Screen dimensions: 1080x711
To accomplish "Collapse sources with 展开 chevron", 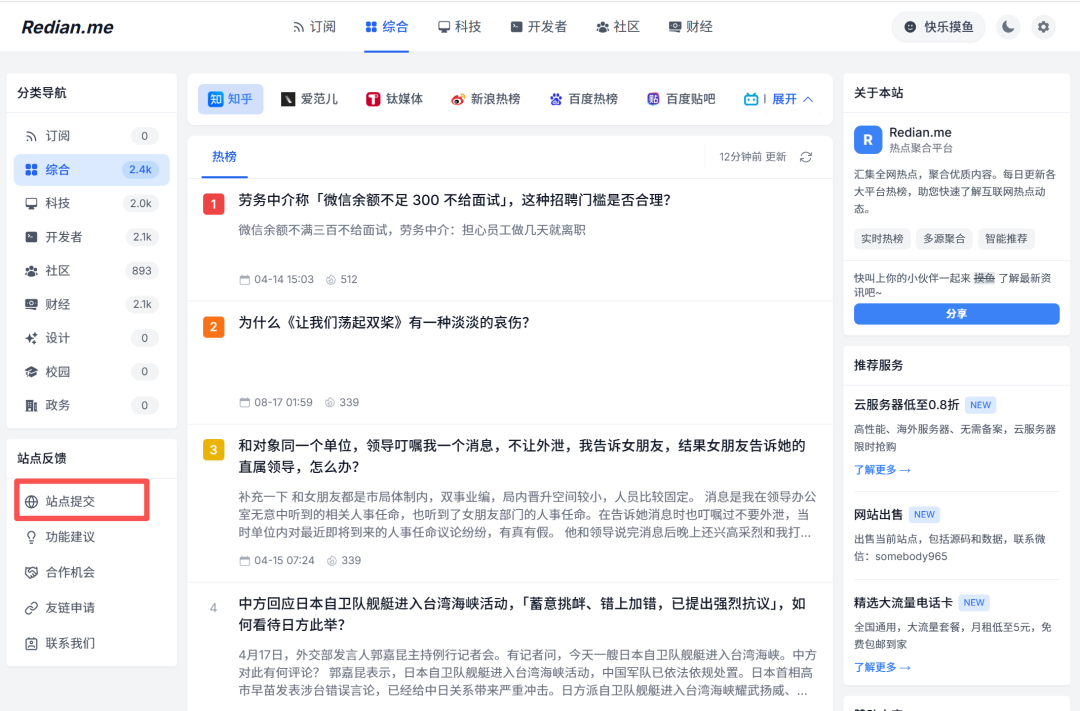I will pos(793,99).
